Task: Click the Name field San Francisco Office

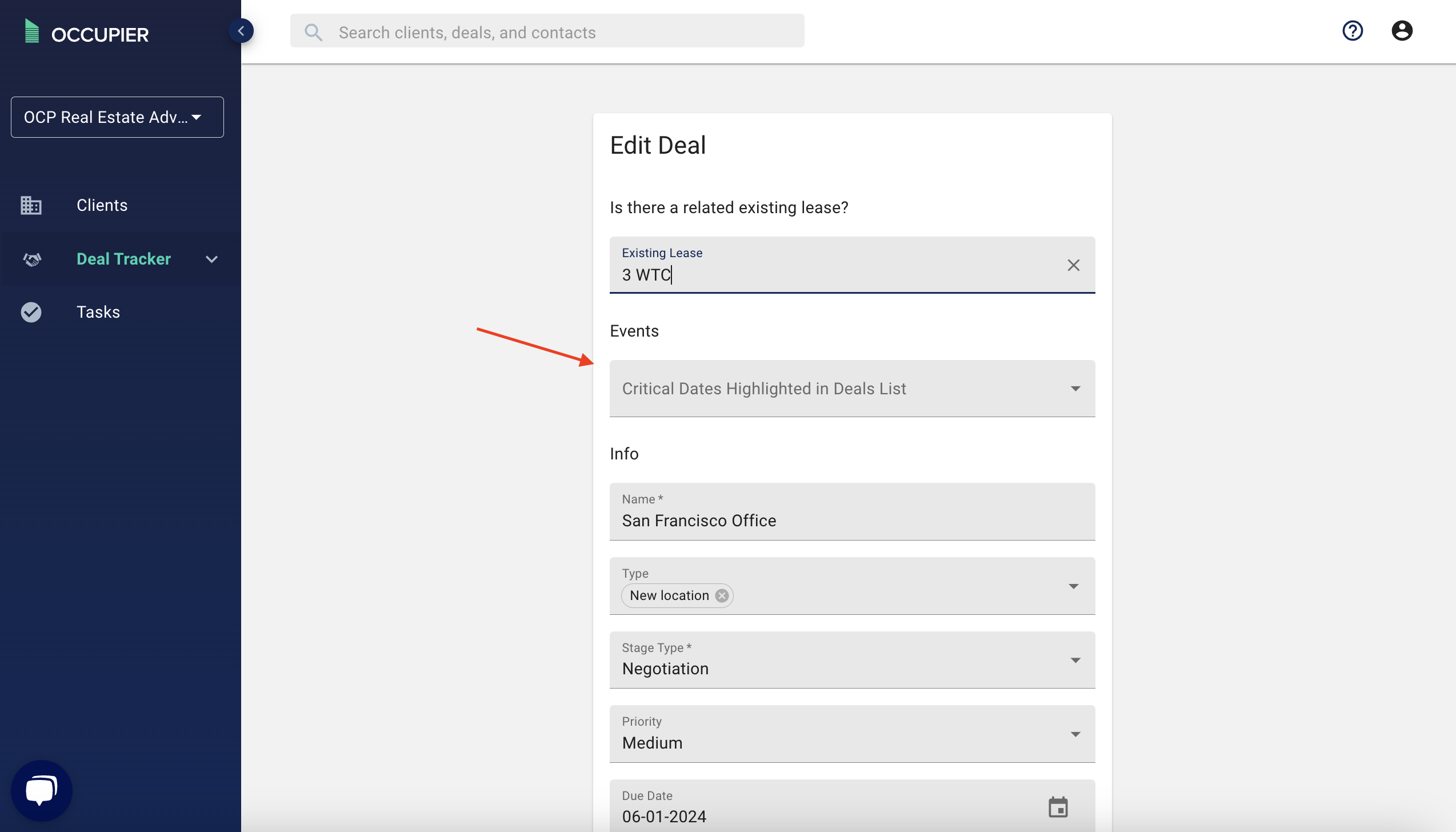Action: click(x=851, y=520)
